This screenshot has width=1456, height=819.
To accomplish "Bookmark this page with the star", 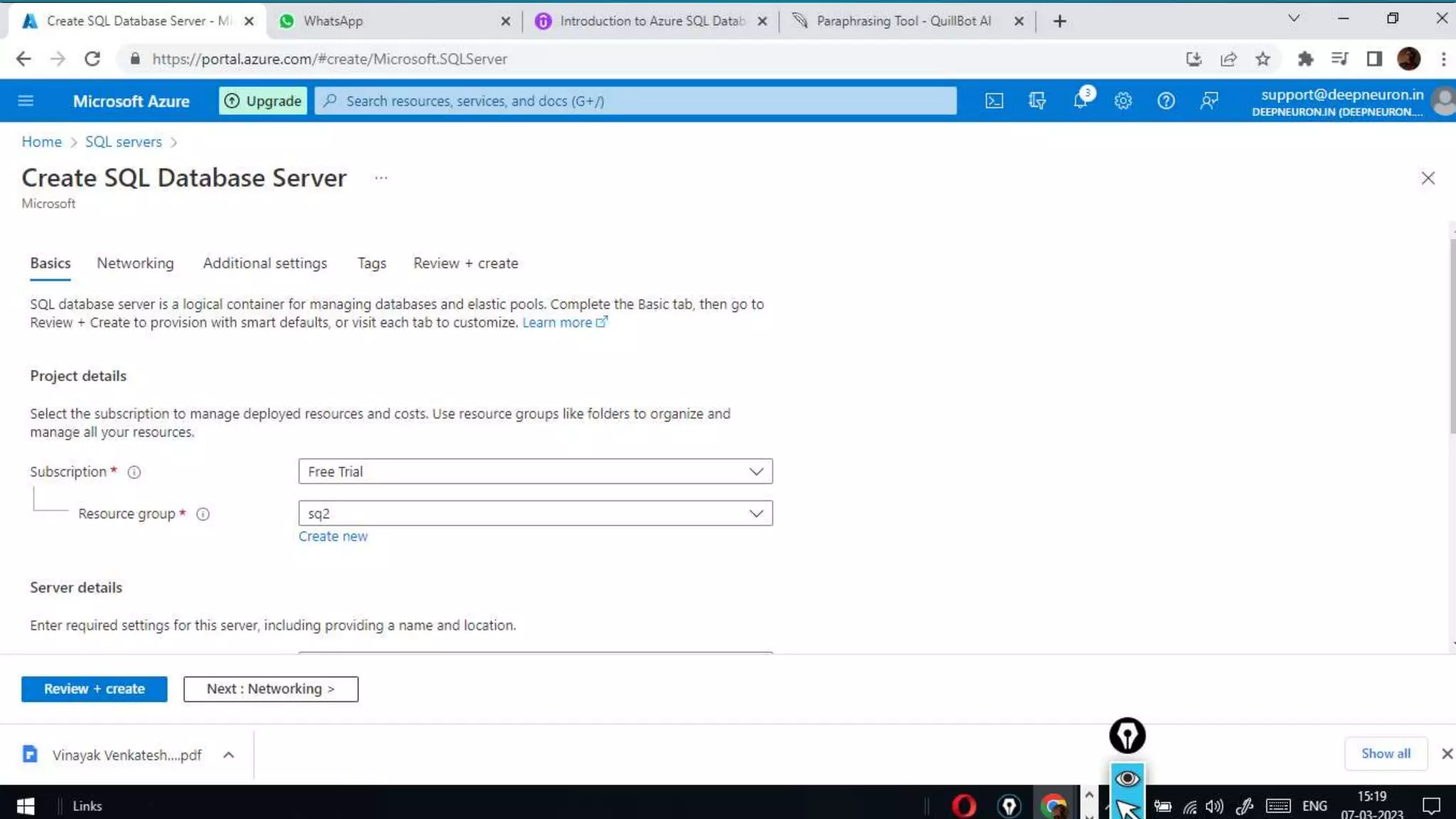I will (x=1263, y=59).
